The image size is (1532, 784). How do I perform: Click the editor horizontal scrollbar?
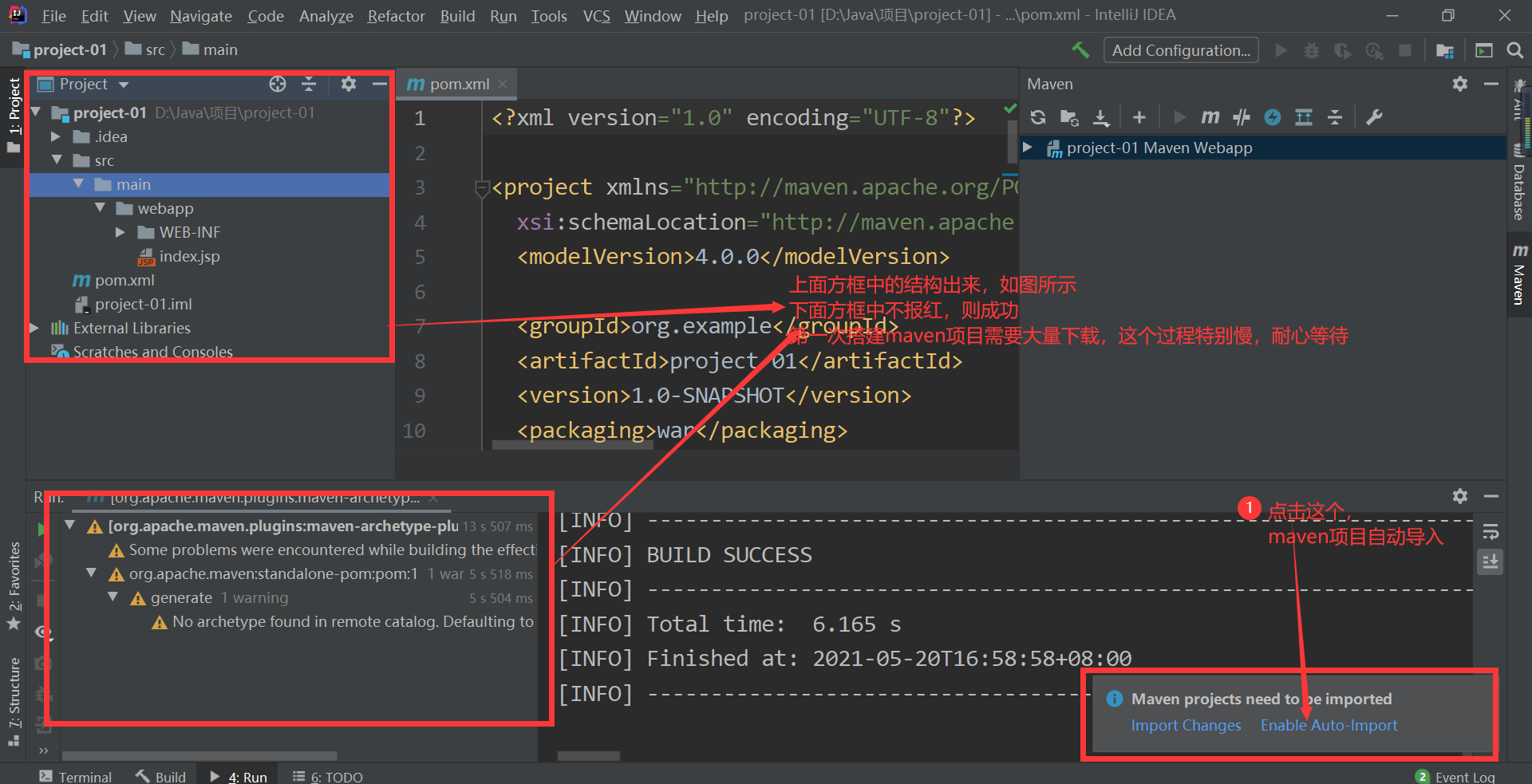coord(573,446)
